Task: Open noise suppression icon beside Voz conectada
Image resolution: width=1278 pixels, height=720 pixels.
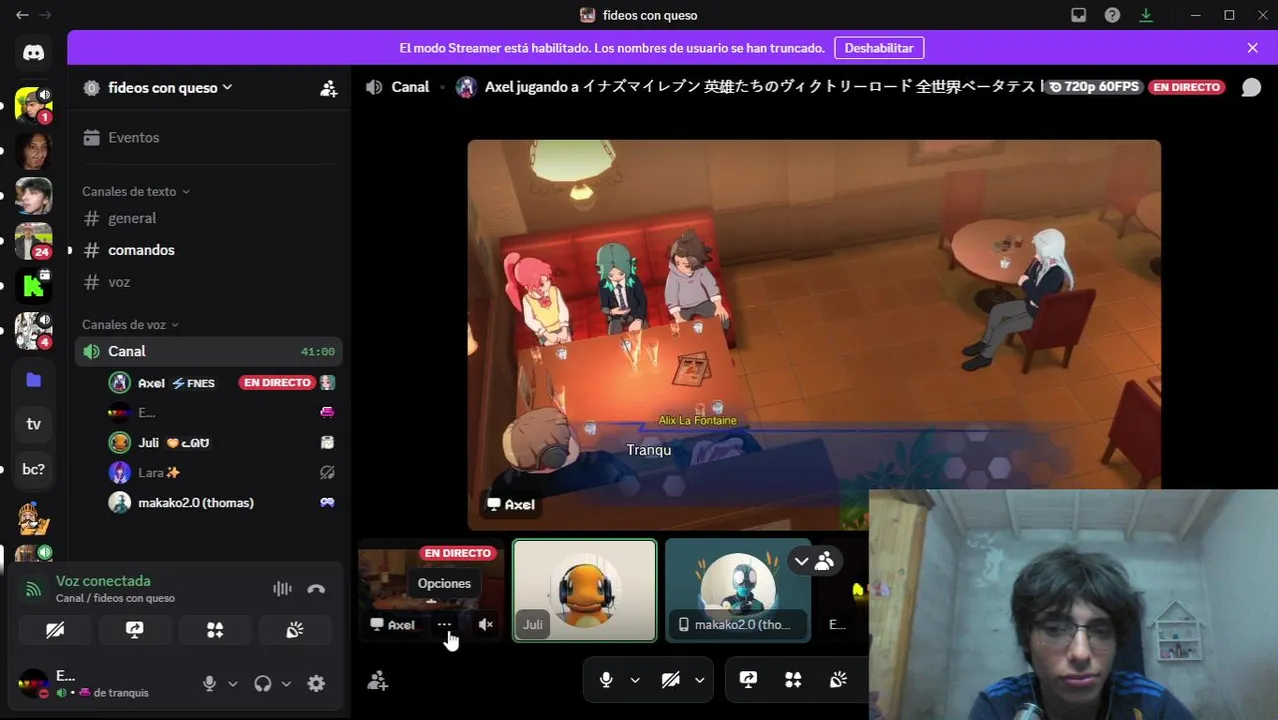Action: tap(282, 589)
